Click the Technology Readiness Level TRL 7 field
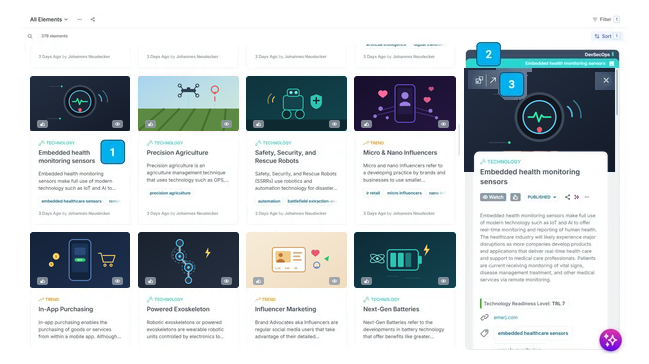649x364 pixels. (524, 304)
